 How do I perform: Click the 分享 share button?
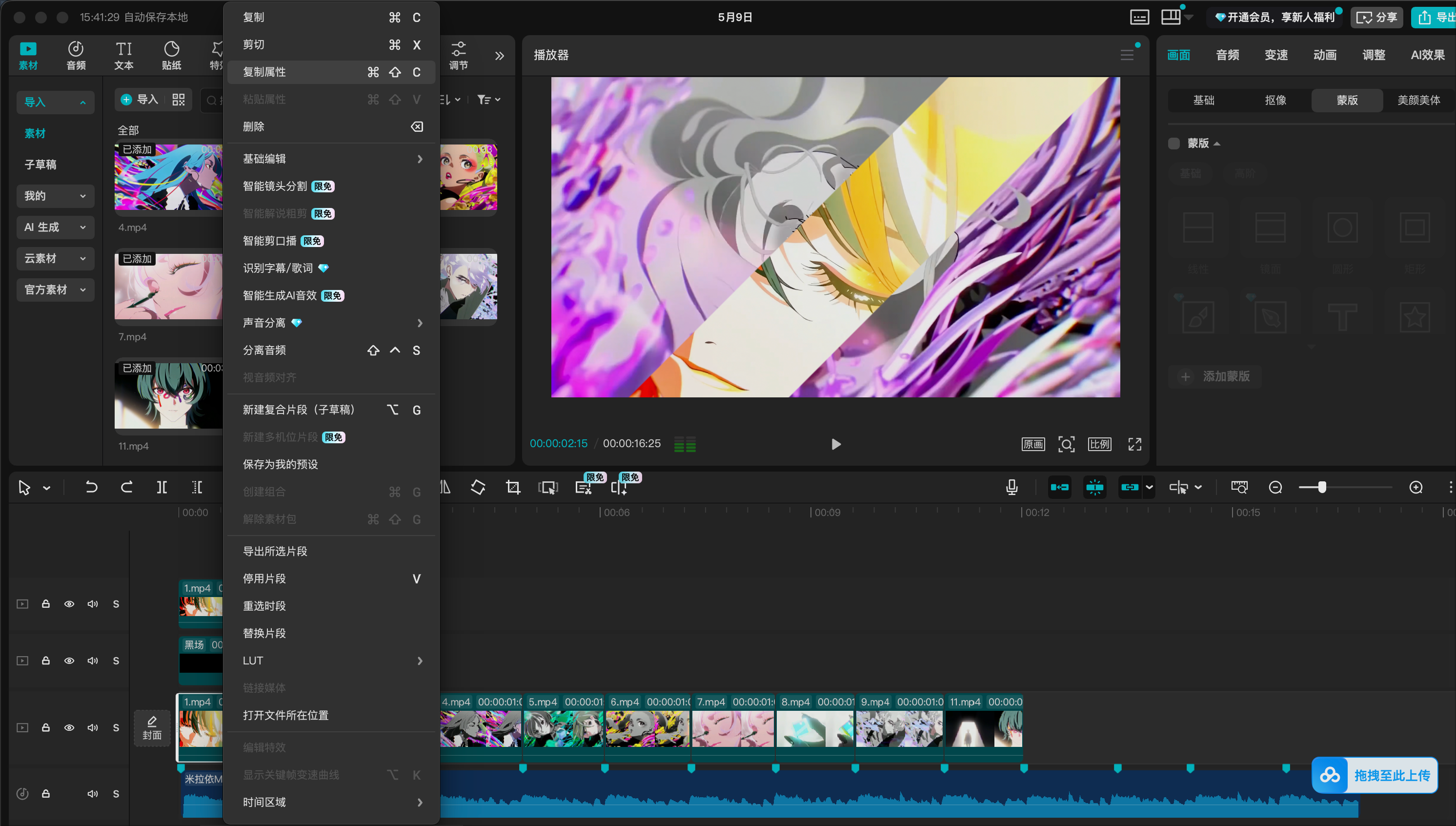[x=1376, y=17]
